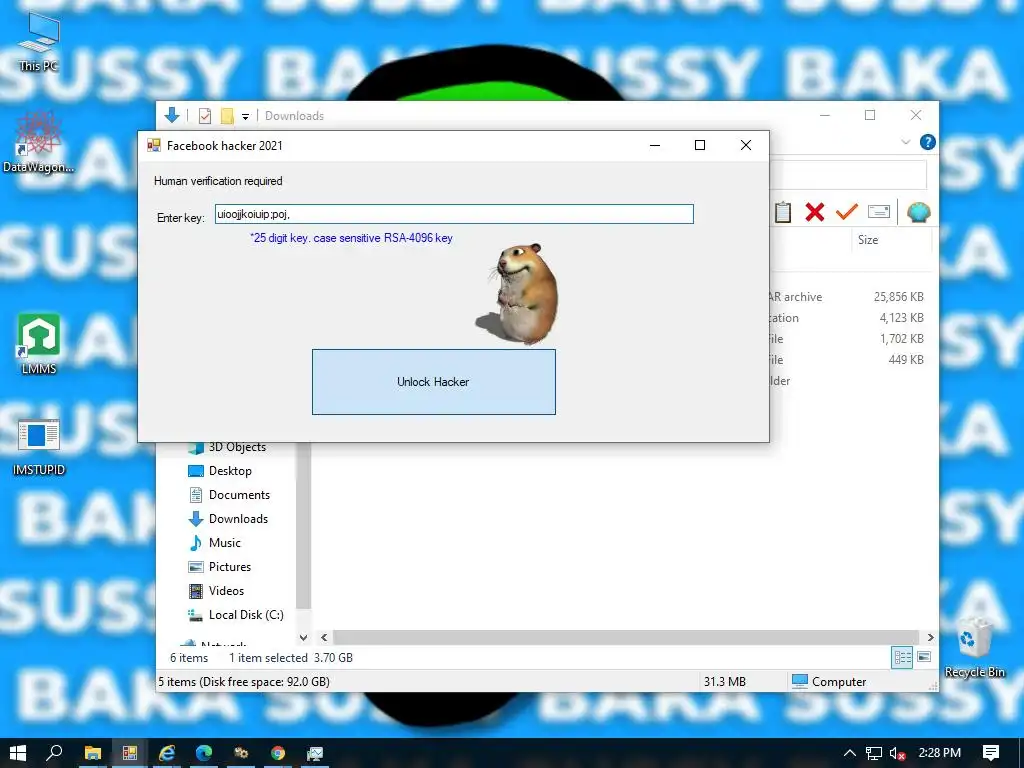This screenshot has width=1024, height=768.
Task: Open 3D Objects in navigation pane
Action: point(237,447)
